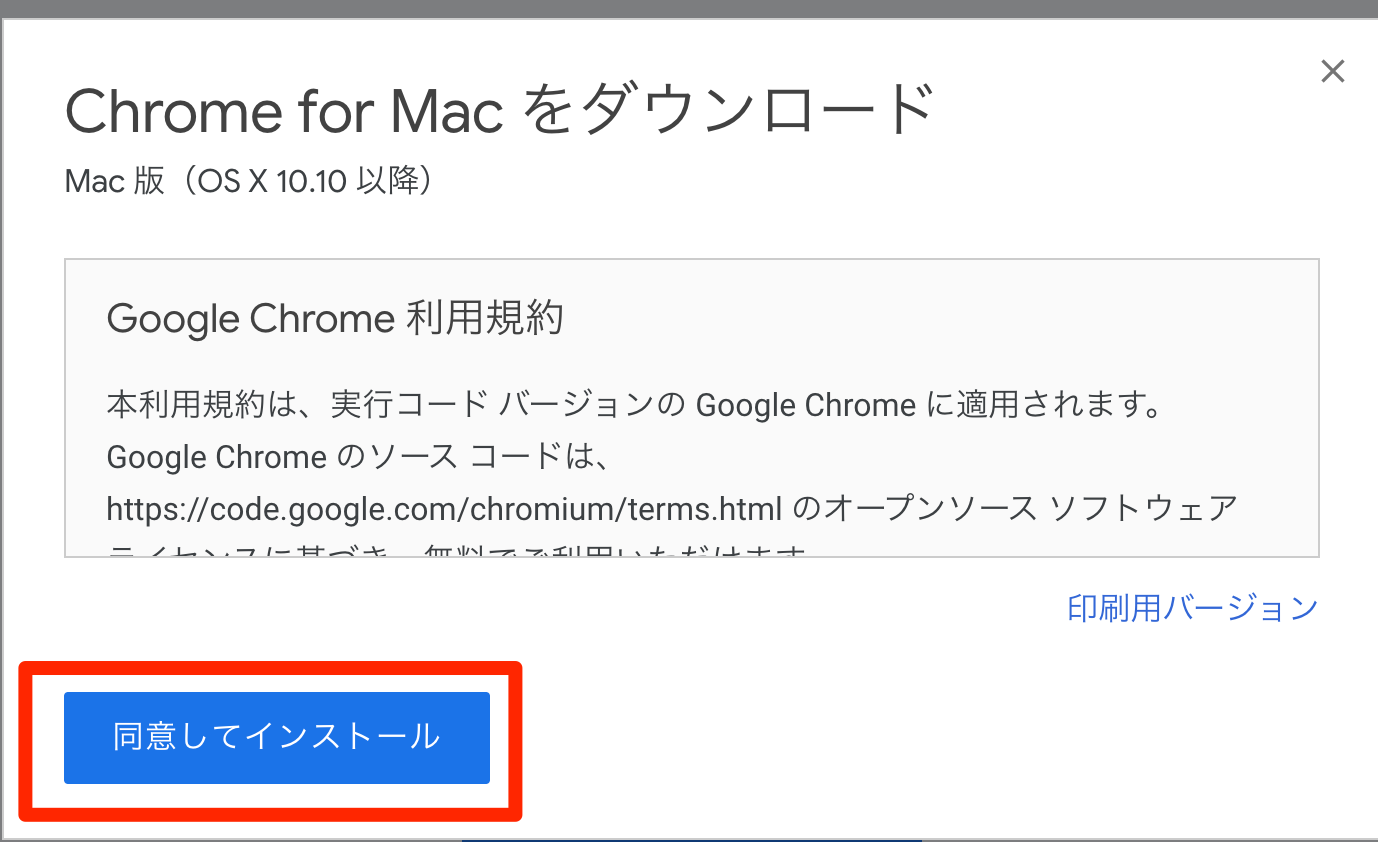Image resolution: width=1378 pixels, height=842 pixels.
Task: Click the code.google.com terms URL text
Action: [x=444, y=509]
